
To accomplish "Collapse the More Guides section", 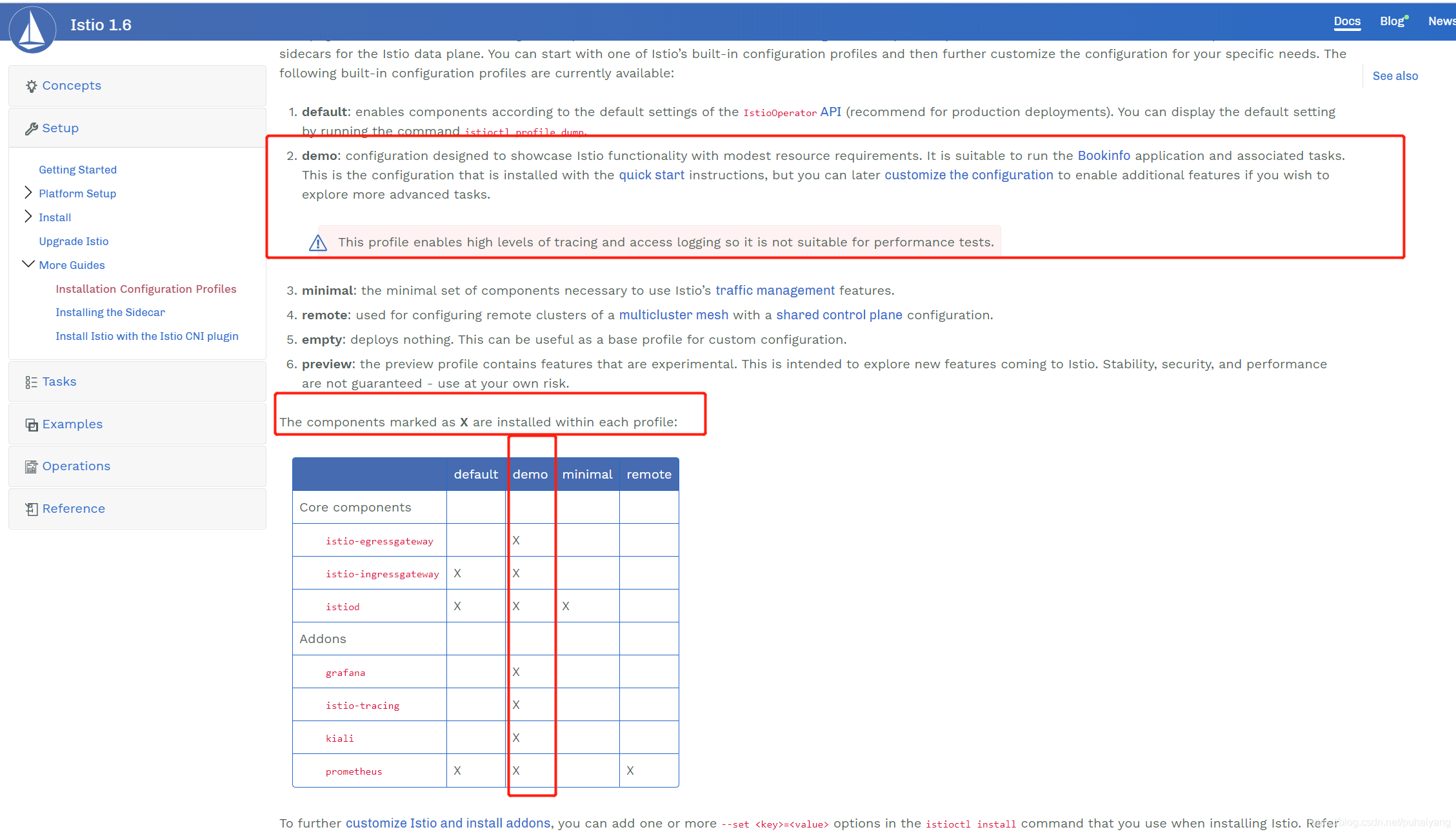I will pyautogui.click(x=28, y=264).
